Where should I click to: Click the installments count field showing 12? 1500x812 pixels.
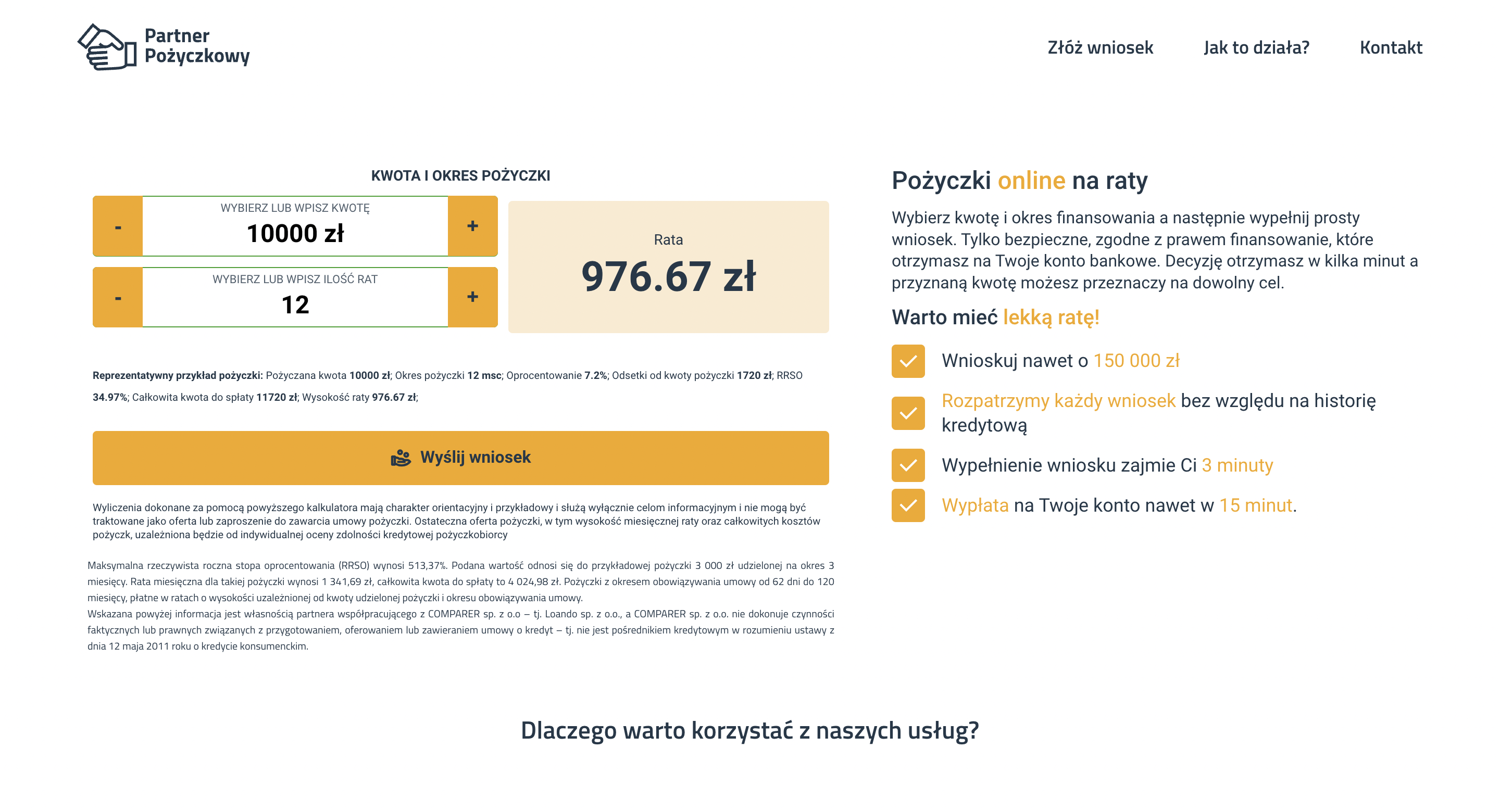(295, 304)
